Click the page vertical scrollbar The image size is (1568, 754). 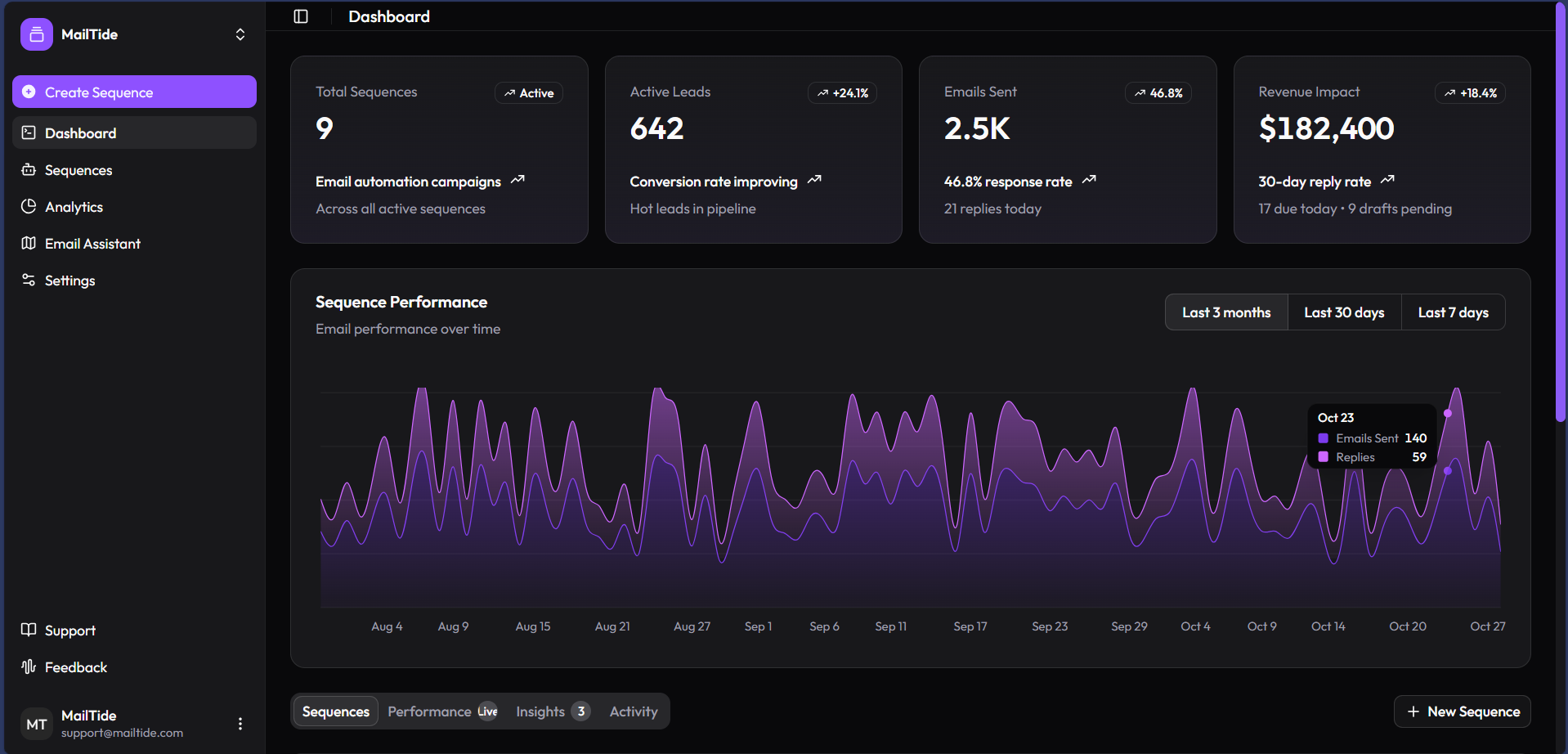click(x=1561, y=213)
